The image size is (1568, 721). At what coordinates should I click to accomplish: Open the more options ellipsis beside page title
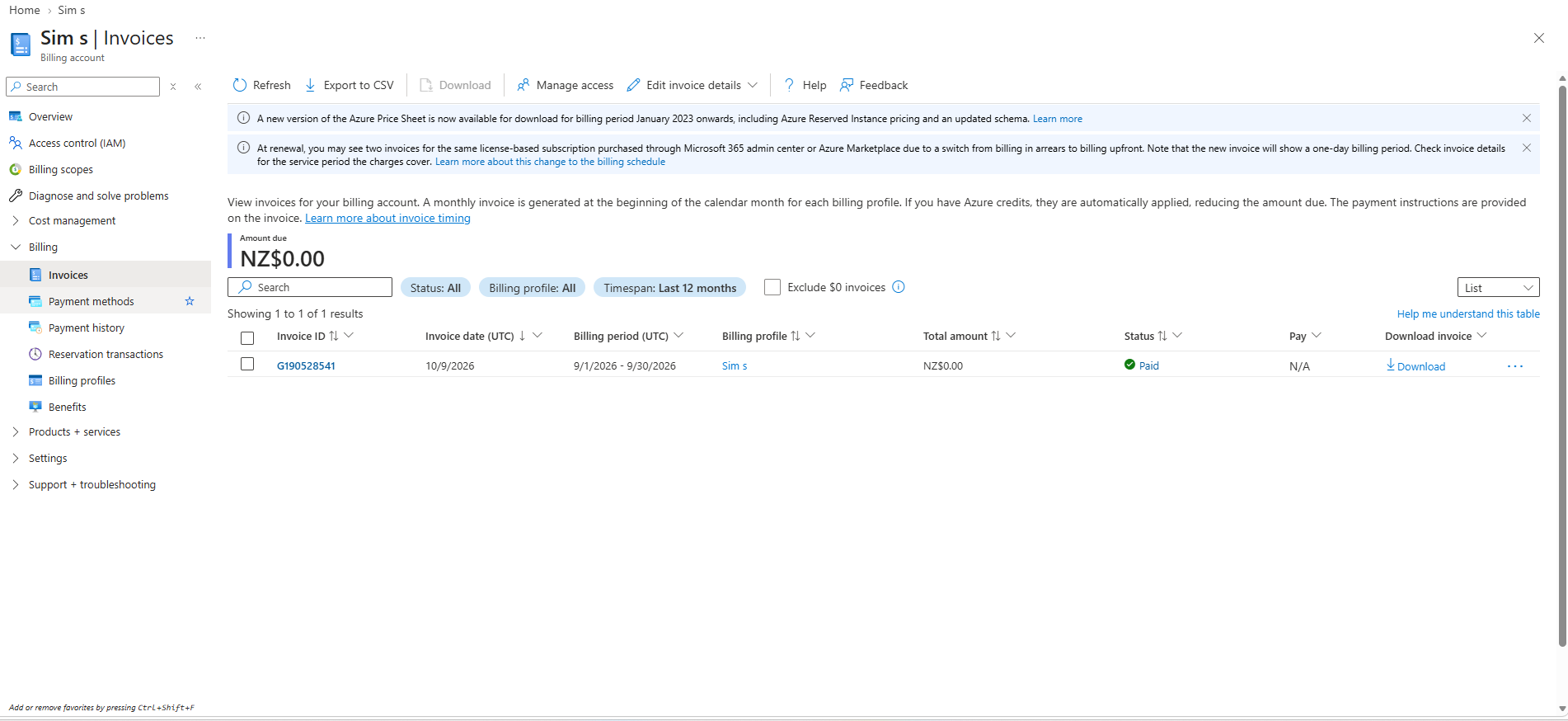pos(200,38)
